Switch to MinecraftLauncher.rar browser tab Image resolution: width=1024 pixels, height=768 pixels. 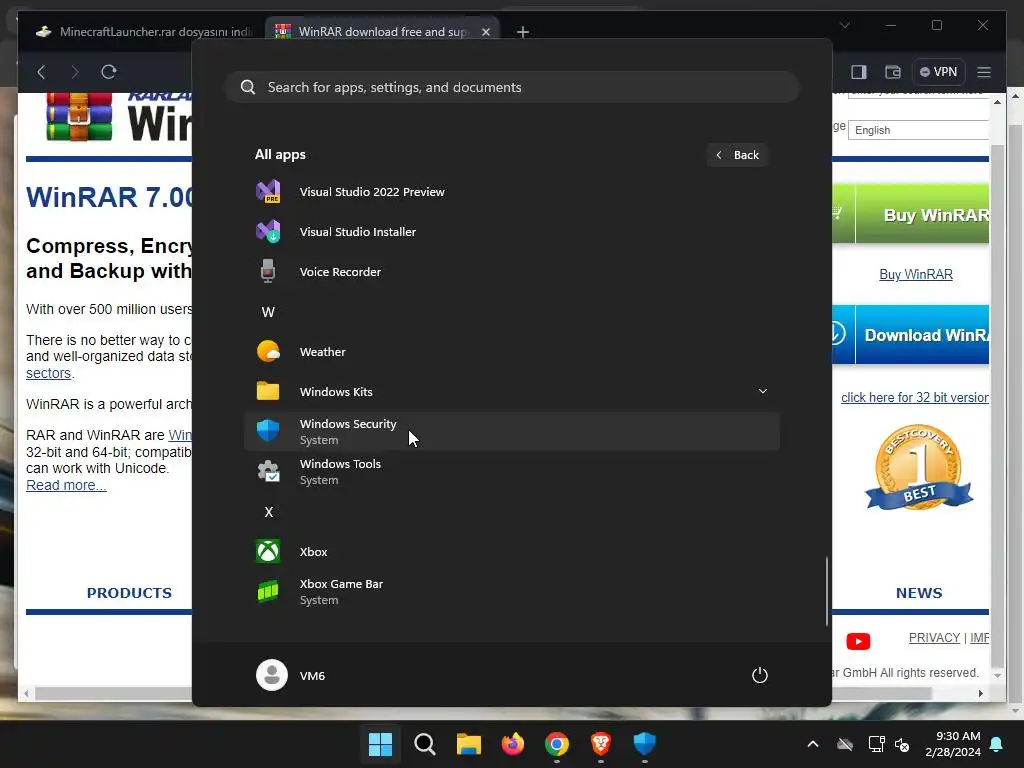[x=144, y=31]
